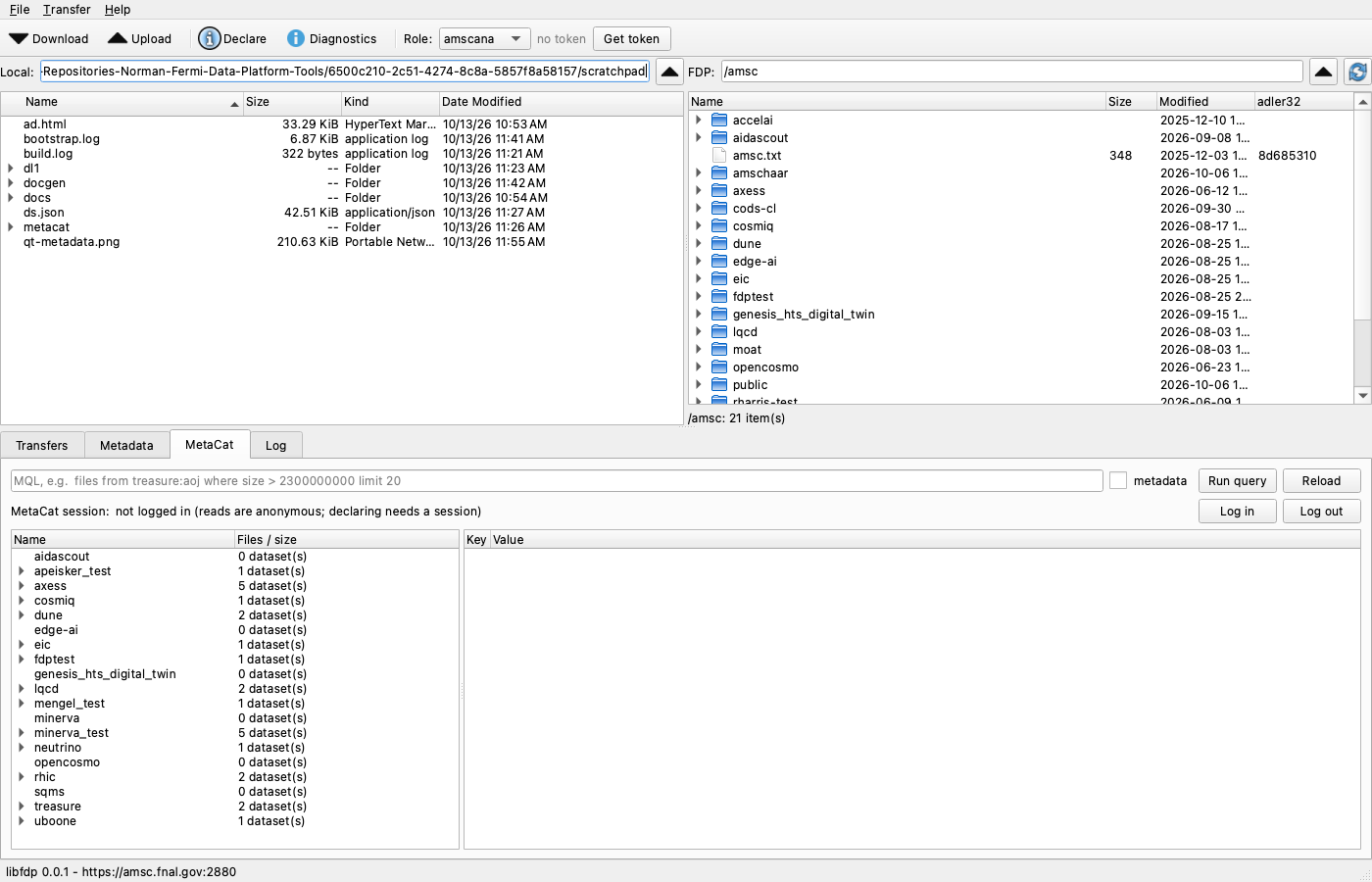
Task: Select the lqcd remote folder icon
Action: [719, 332]
